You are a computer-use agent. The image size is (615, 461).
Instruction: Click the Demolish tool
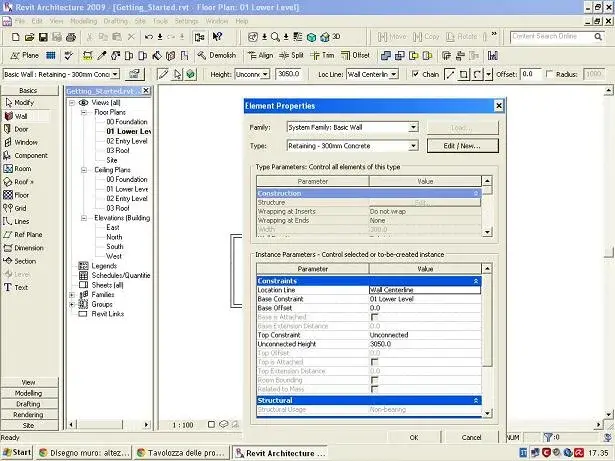coord(217,55)
